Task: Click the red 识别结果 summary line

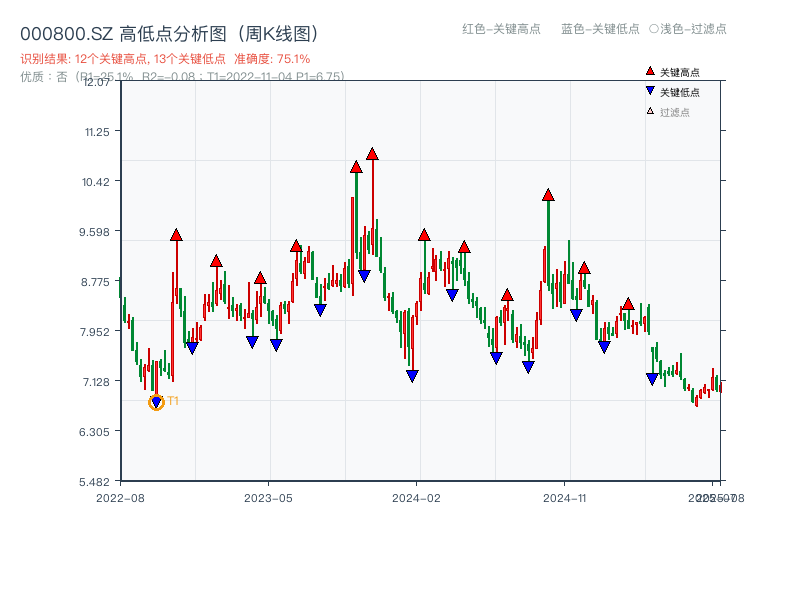Action: coord(165,59)
